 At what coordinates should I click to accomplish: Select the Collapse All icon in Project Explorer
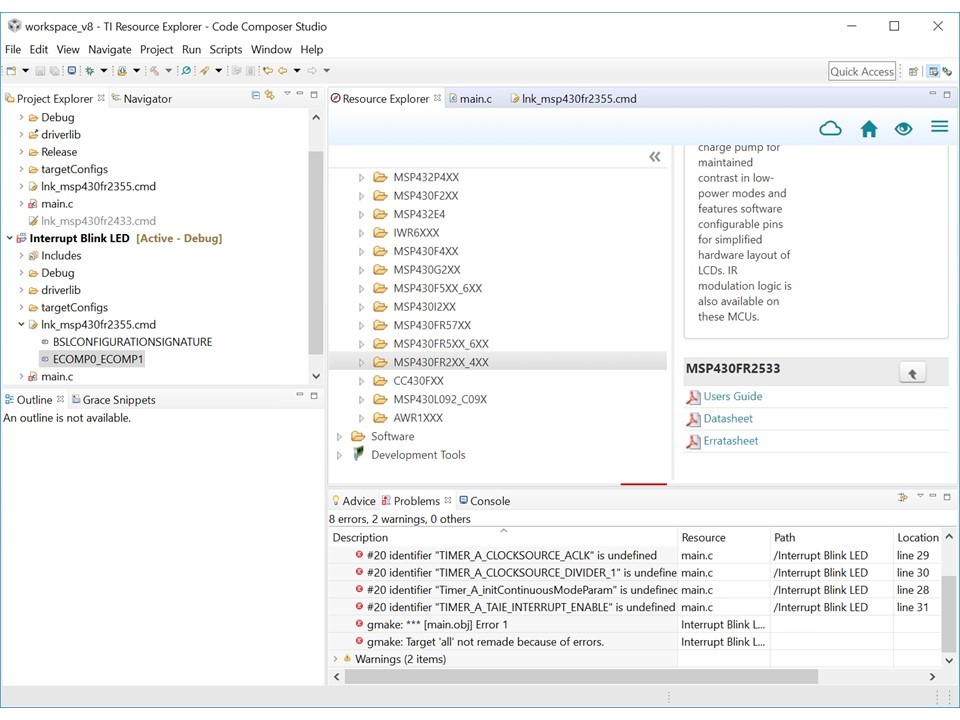255,93
